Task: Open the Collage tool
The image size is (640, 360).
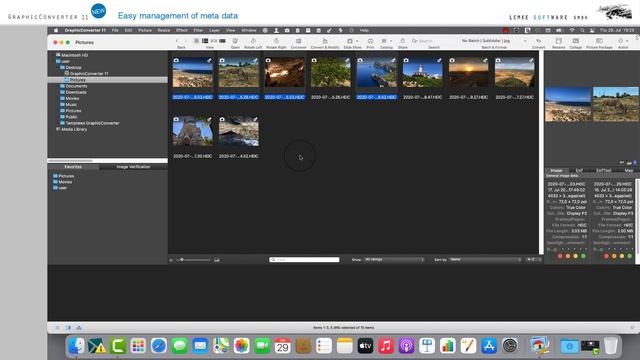Action: point(576,41)
